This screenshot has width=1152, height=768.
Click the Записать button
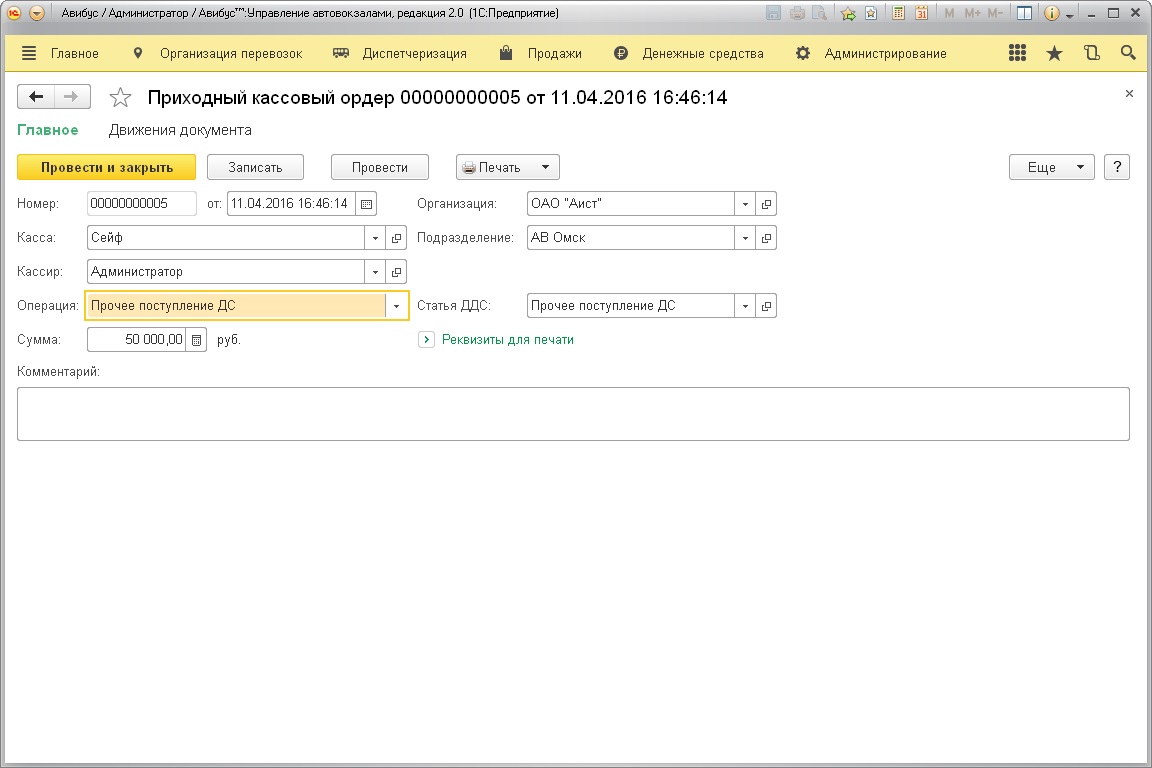point(255,167)
